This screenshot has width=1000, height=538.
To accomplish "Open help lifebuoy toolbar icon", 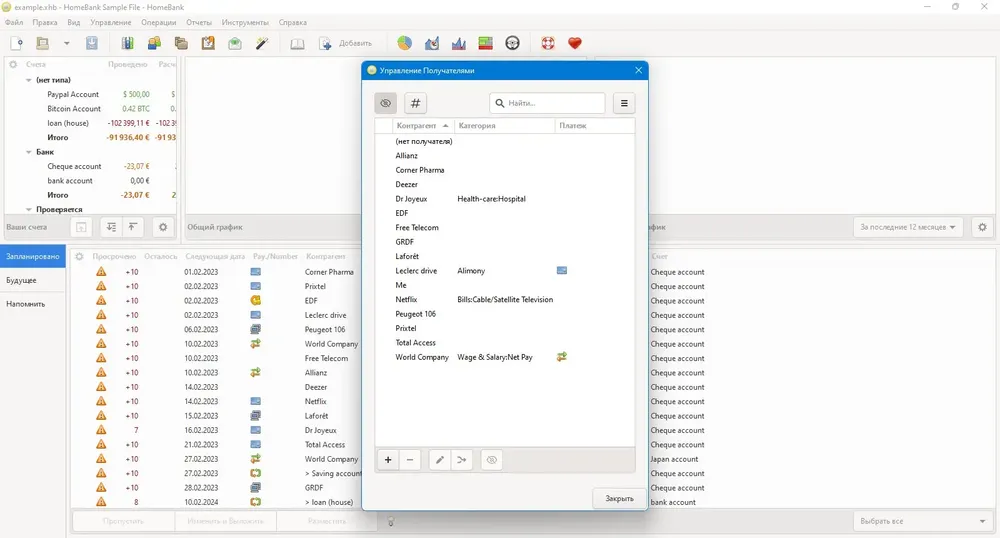I will [548, 43].
